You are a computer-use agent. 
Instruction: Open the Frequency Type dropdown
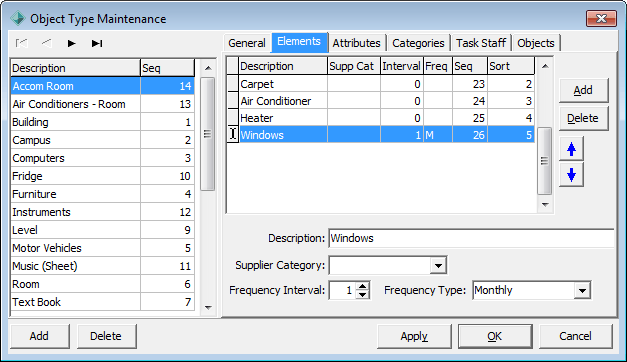click(x=582, y=290)
